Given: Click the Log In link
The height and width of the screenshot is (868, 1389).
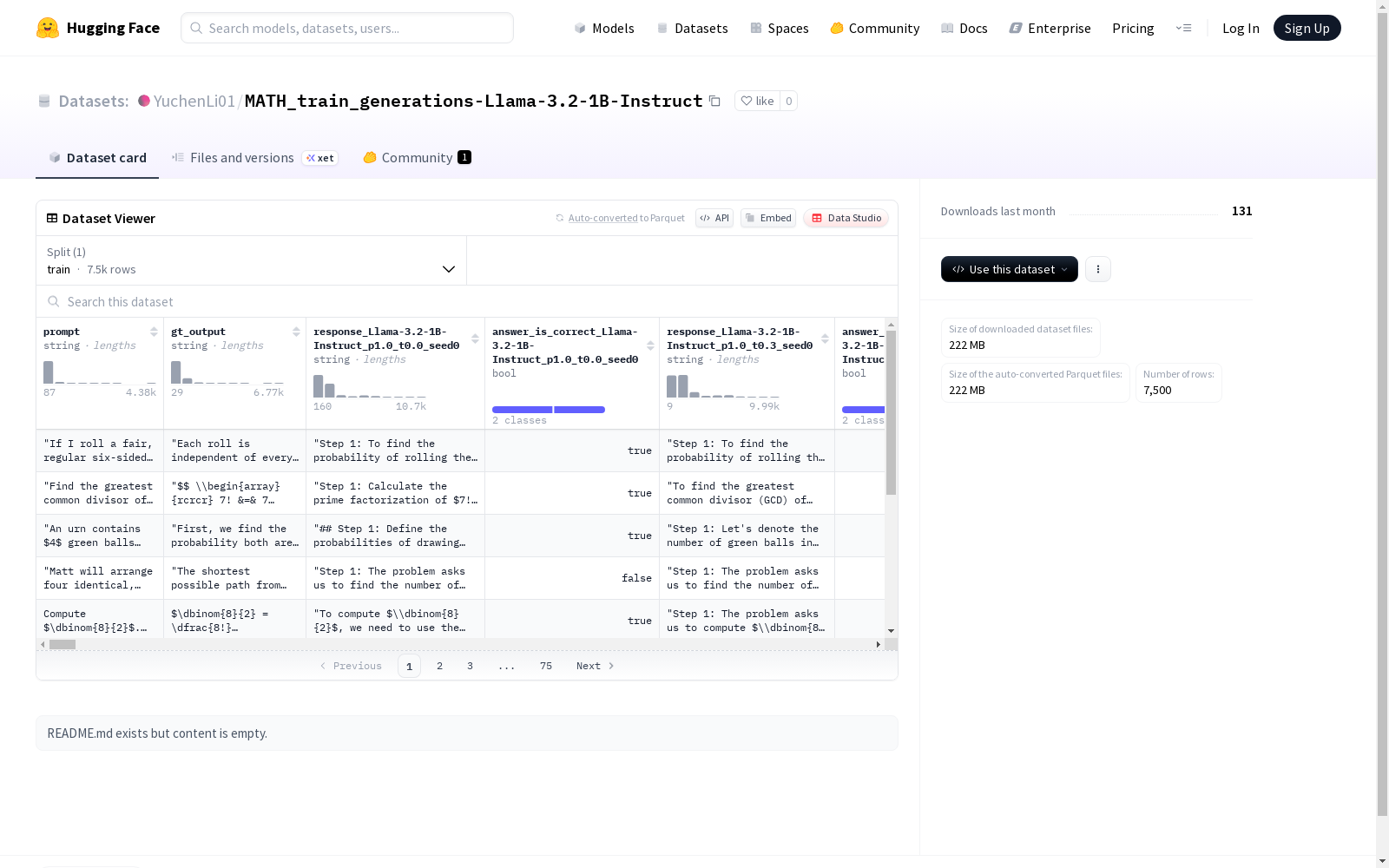Looking at the screenshot, I should pyautogui.click(x=1241, y=28).
